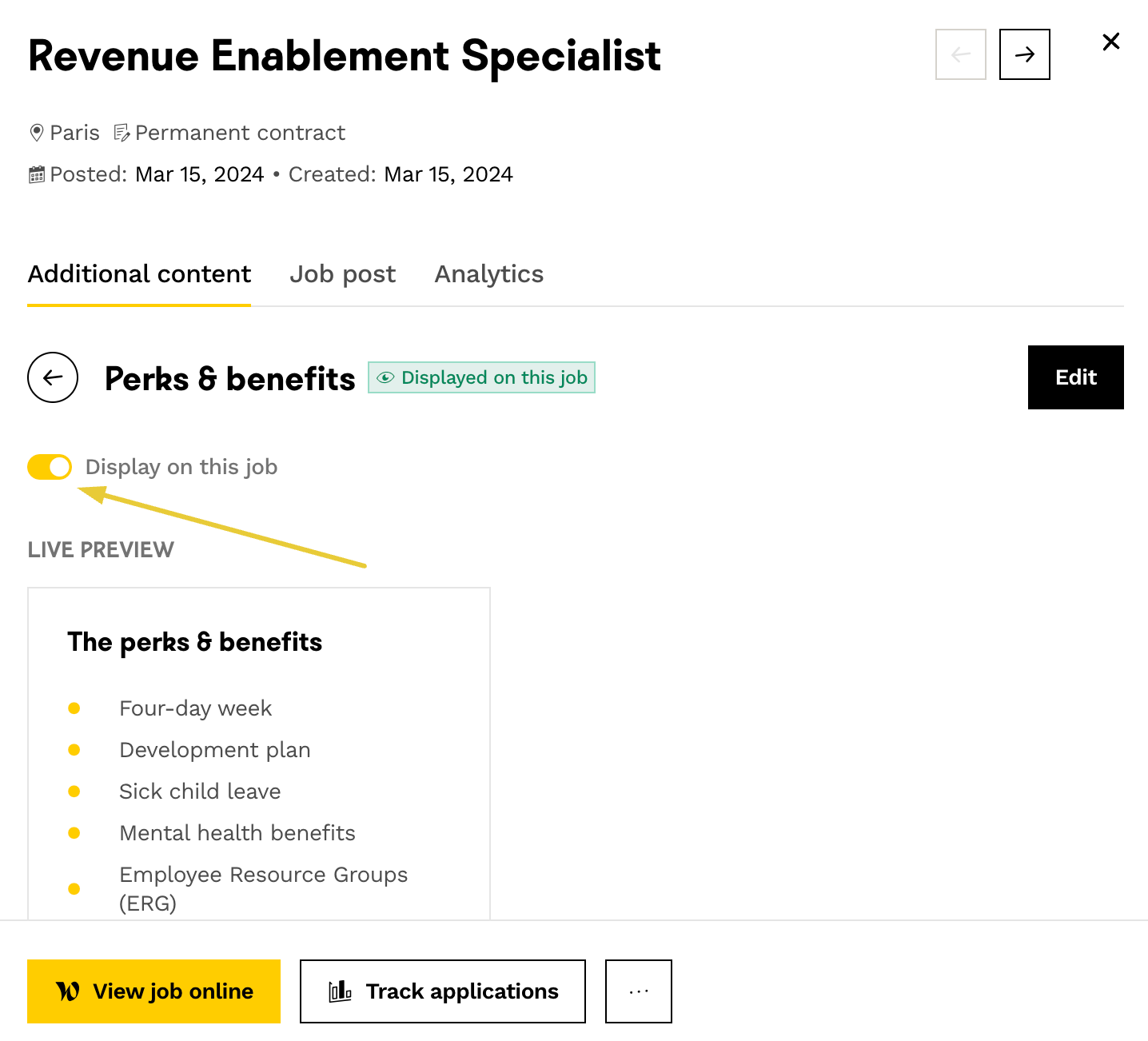Click the bar chart icon in Track applications
1148x1041 pixels.
pos(340,991)
